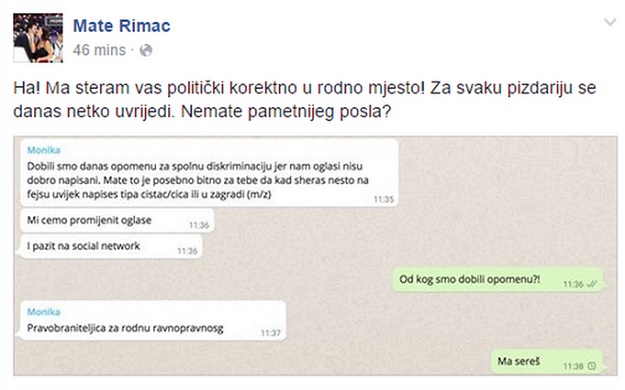Viewport: 625px width, 390px height.
Task: Open the 46 mins timestamp link
Action: coord(99,50)
